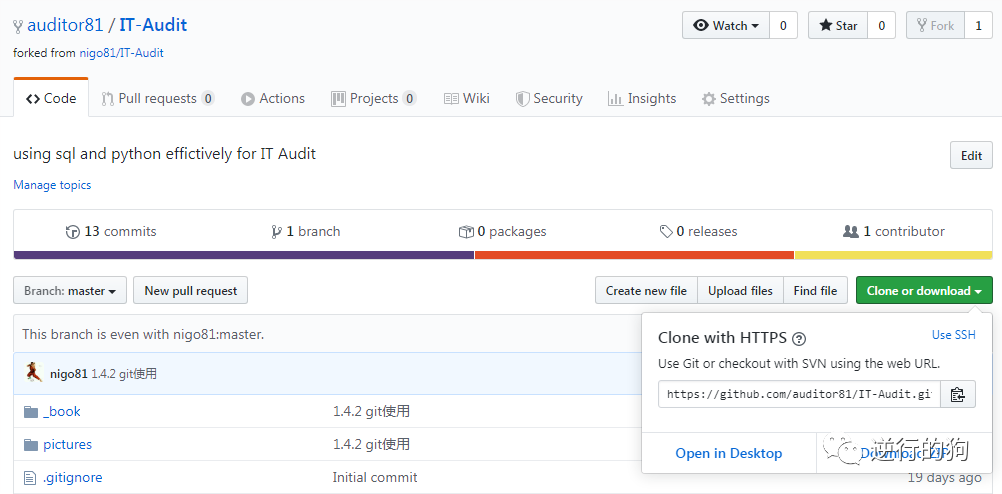Open the _book folder
Image resolution: width=1002 pixels, height=494 pixels.
click(62, 412)
